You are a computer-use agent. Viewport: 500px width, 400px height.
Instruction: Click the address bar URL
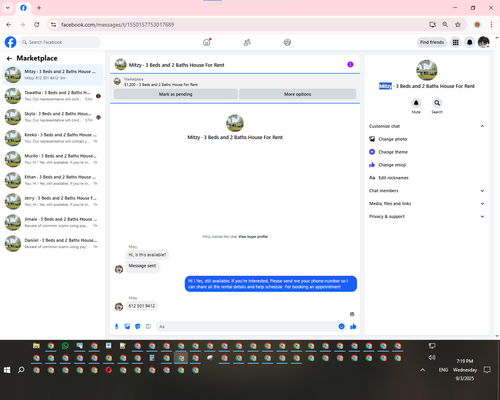(117, 25)
